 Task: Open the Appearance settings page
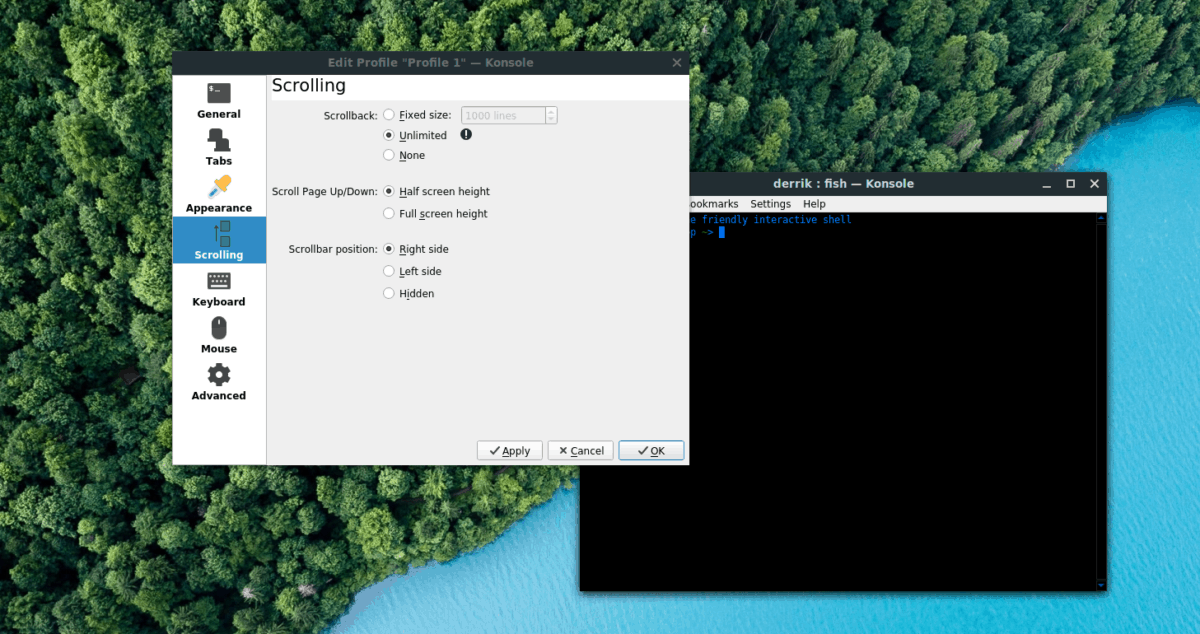[x=219, y=194]
